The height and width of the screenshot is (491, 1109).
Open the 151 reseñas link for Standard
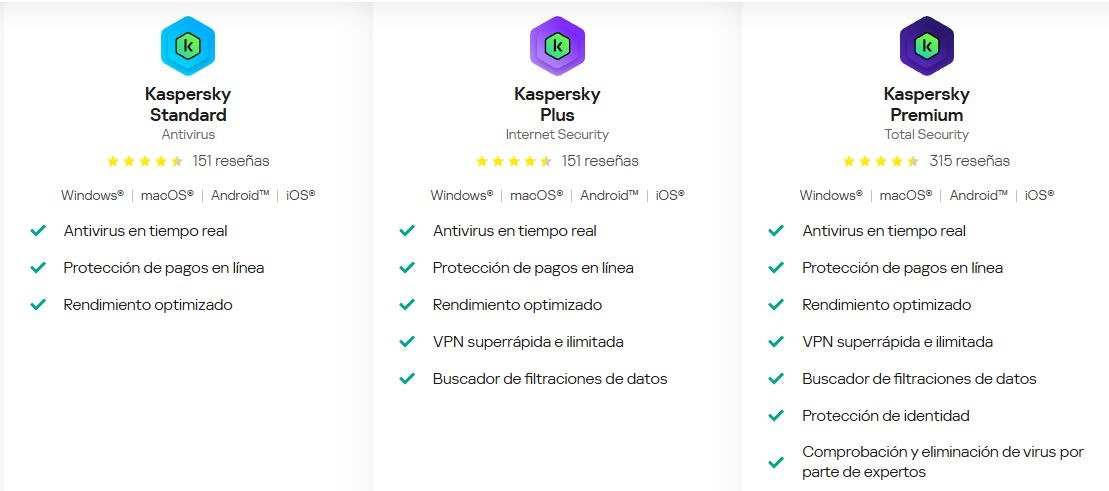tap(231, 161)
